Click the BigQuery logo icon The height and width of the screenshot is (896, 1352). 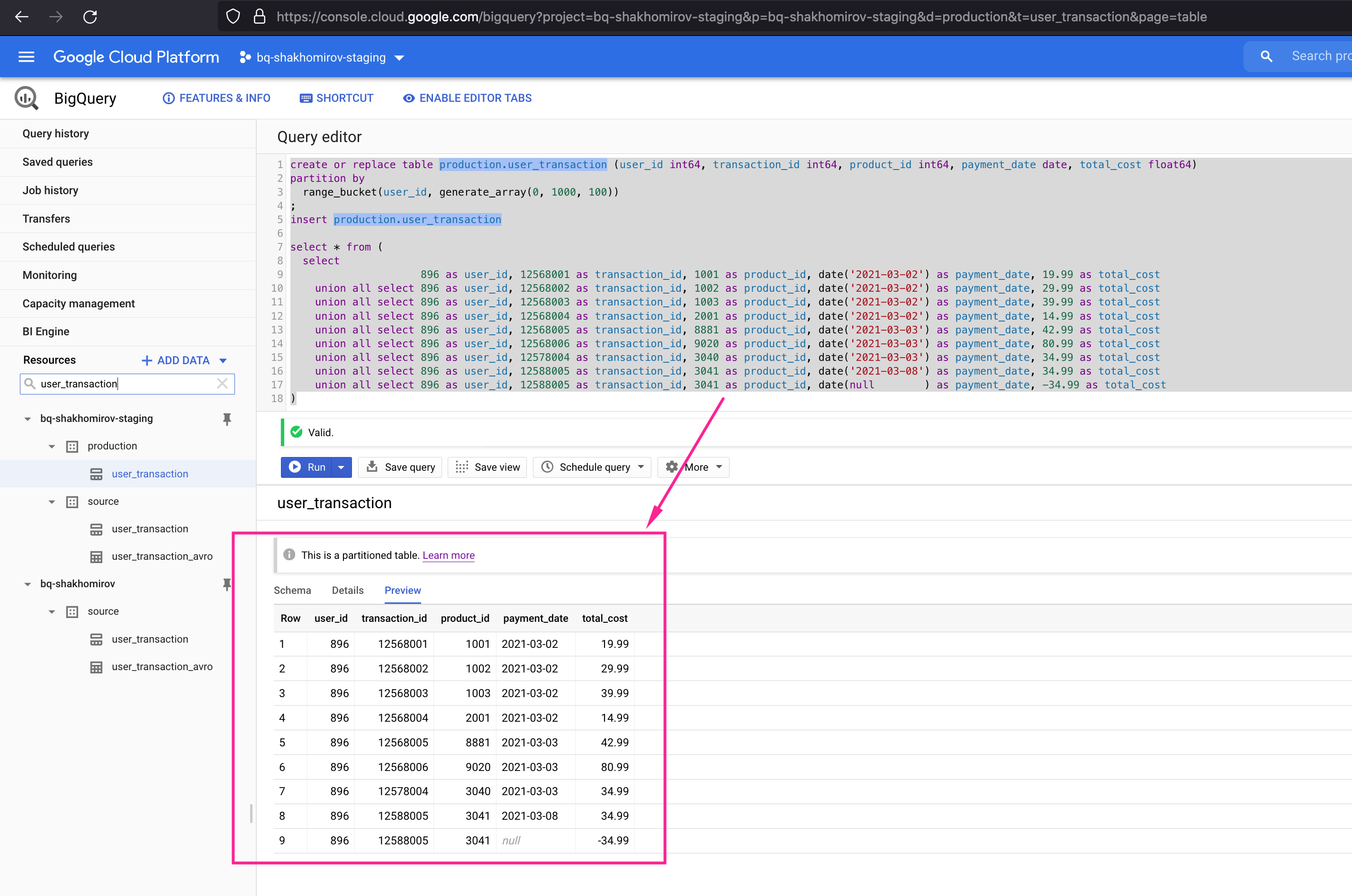click(26, 98)
